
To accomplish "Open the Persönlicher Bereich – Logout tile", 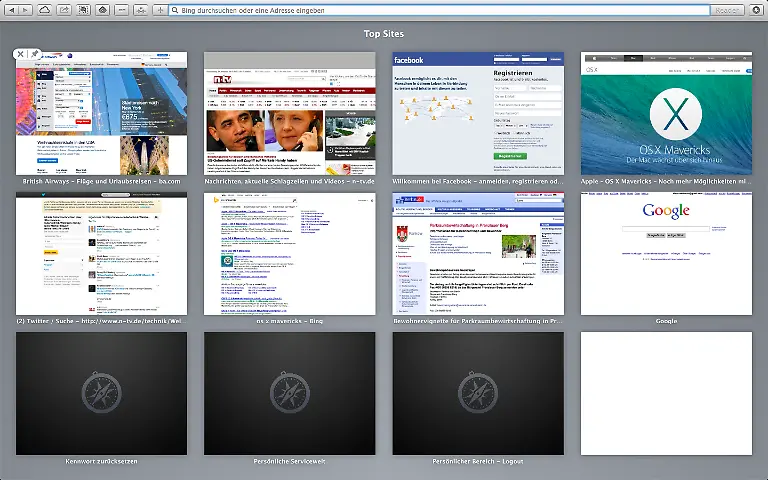I will (x=478, y=393).
